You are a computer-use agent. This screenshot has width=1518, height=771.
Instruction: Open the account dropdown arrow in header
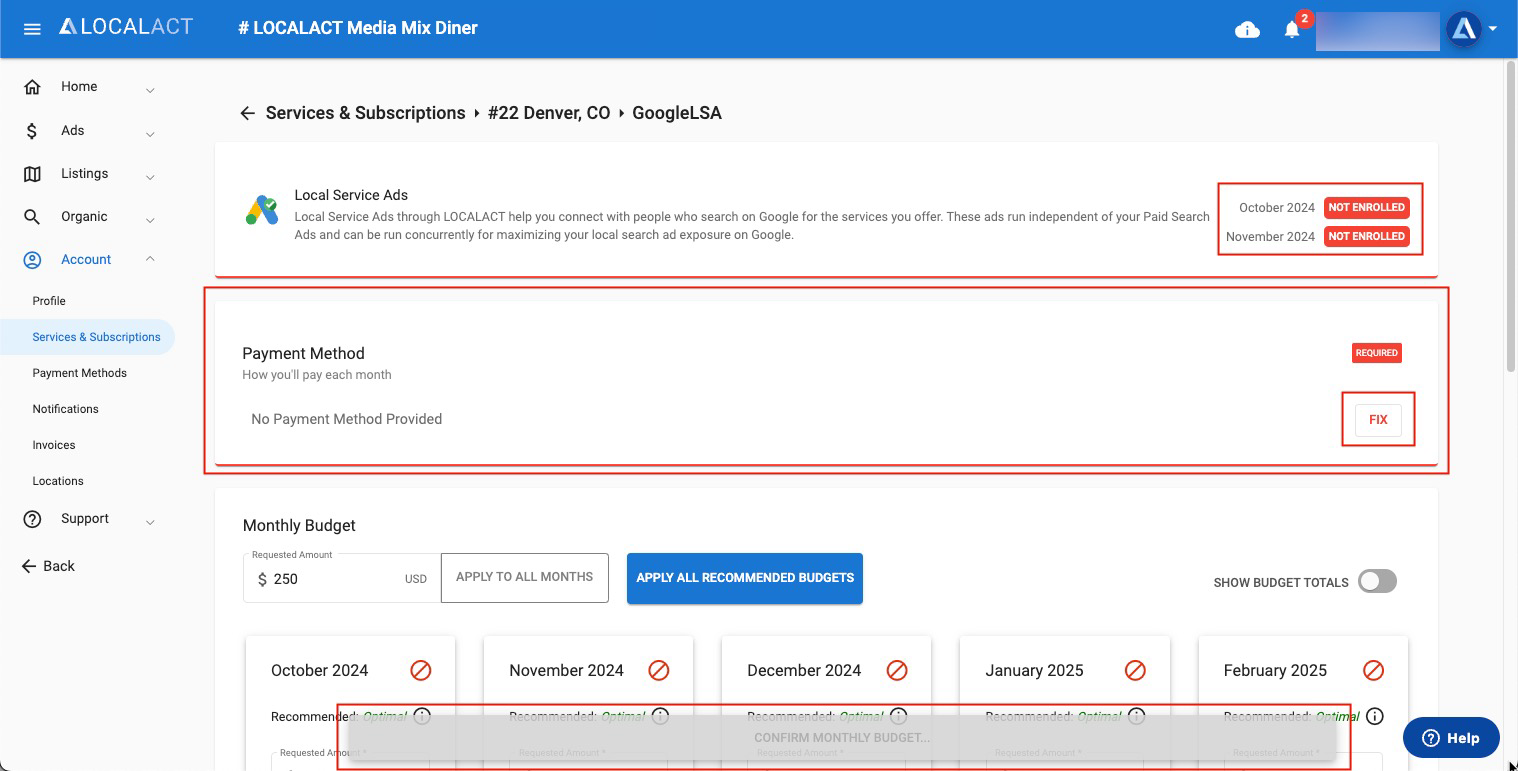pos(1493,29)
